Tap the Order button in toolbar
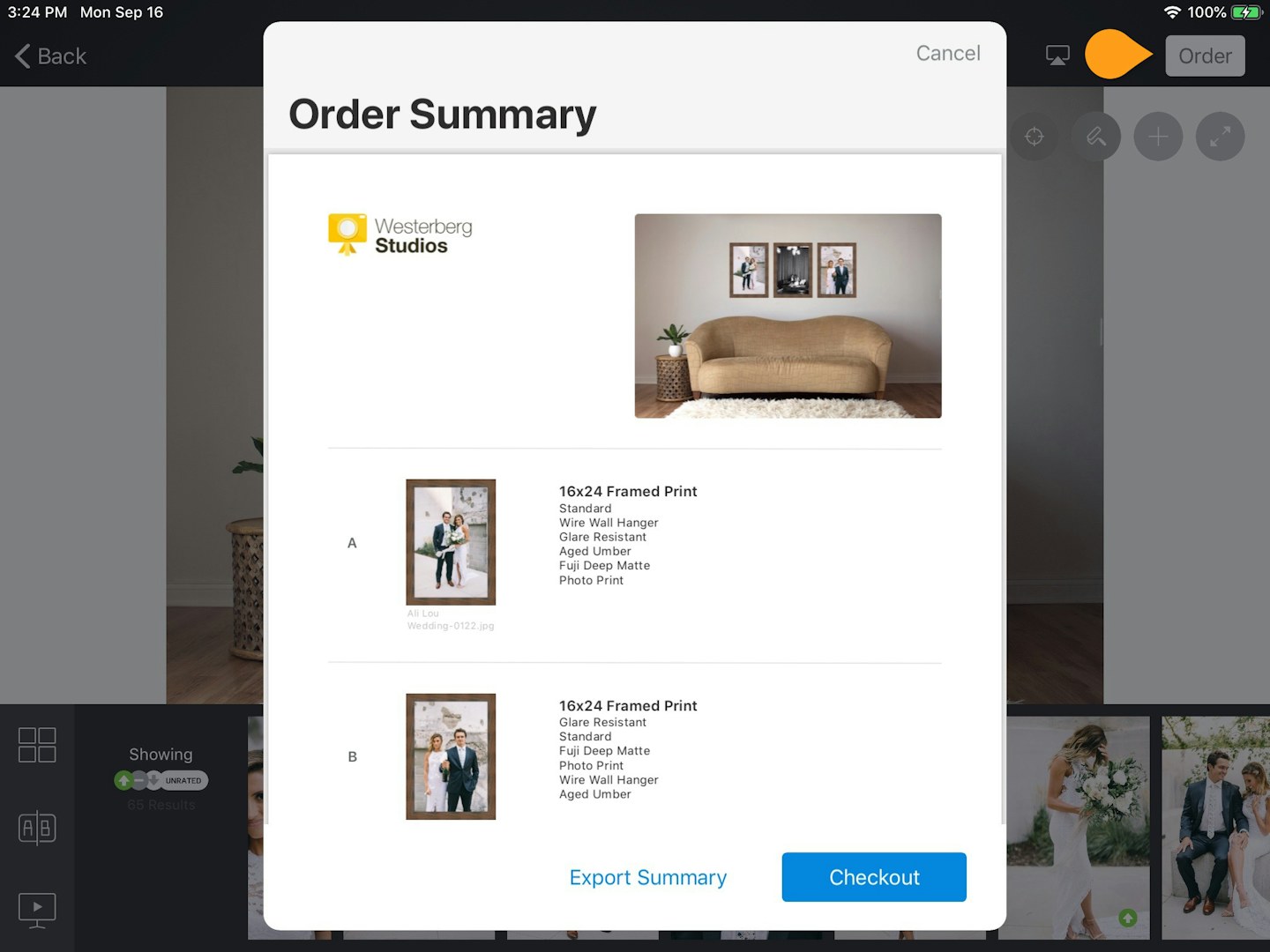Viewport: 1270px width, 952px height. click(1205, 56)
